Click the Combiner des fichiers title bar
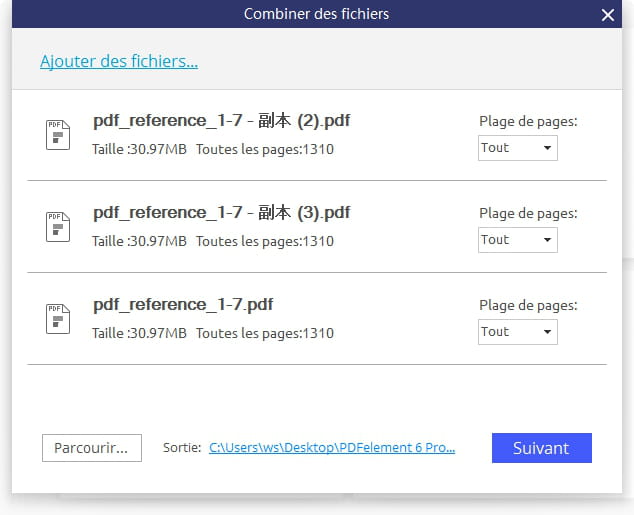 (x=317, y=14)
